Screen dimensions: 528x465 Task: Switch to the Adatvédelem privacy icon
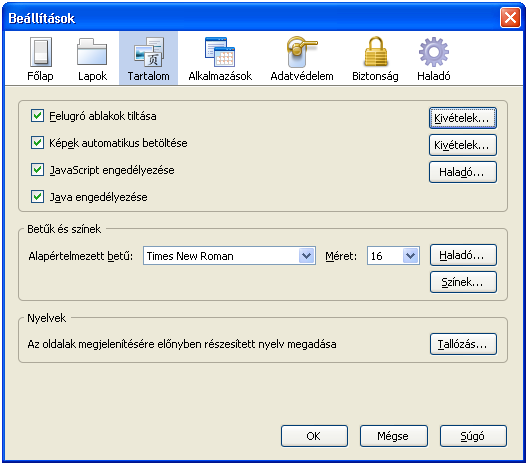(x=302, y=52)
